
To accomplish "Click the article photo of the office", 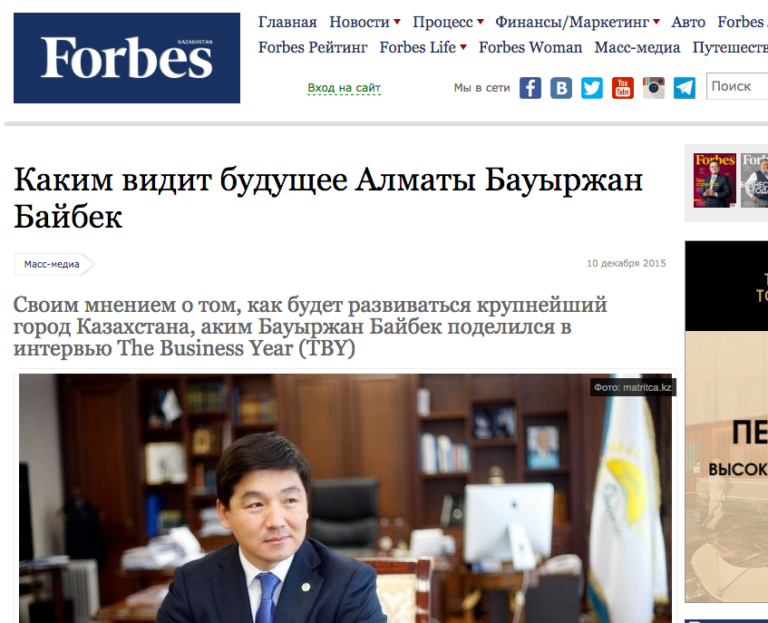I will coord(345,498).
